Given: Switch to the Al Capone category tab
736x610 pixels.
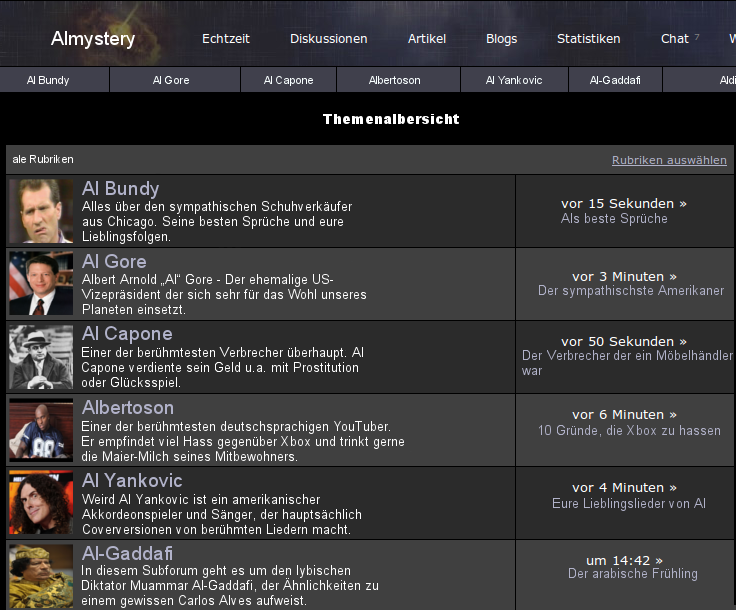Looking at the screenshot, I should (x=288, y=80).
